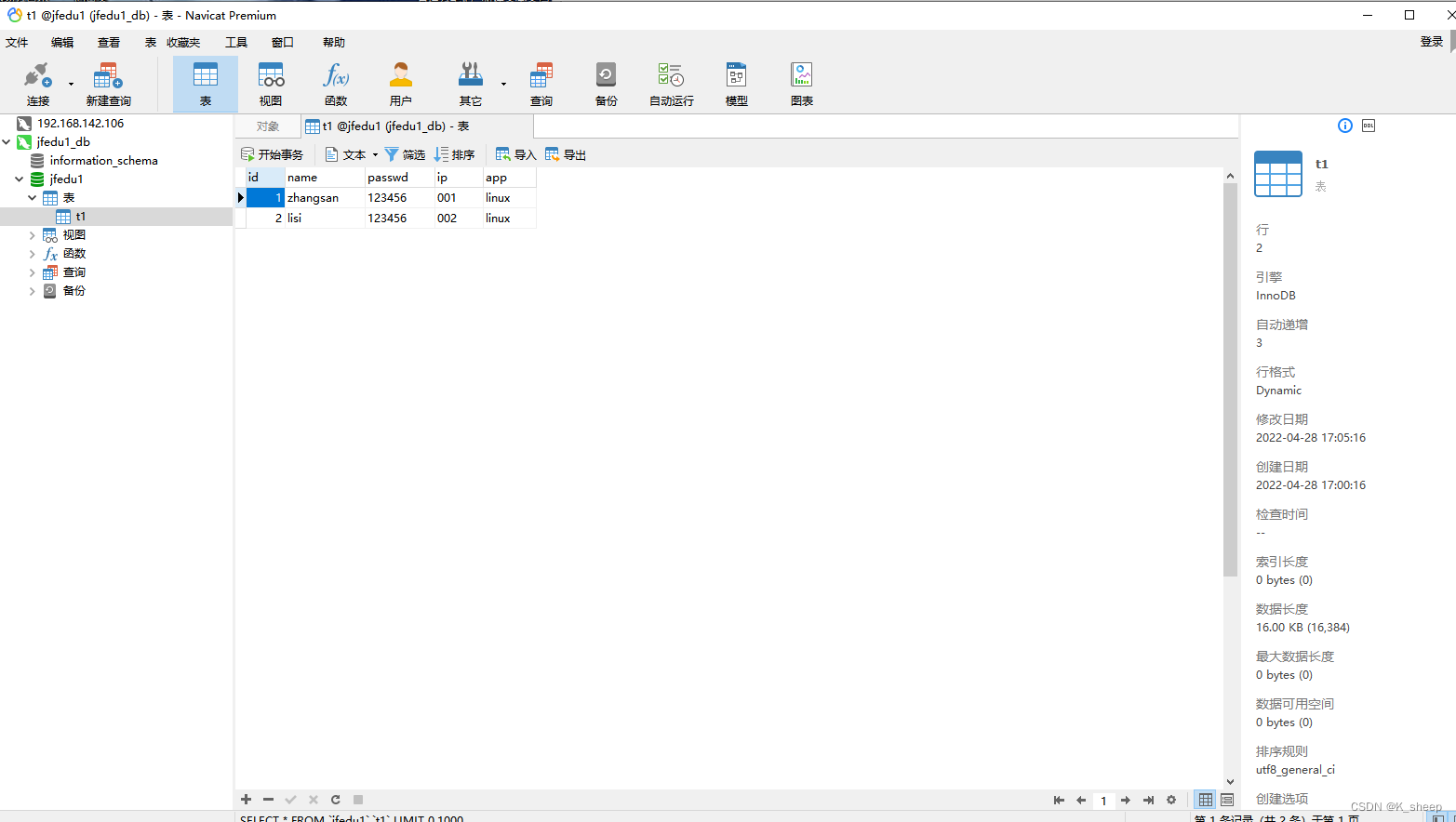This screenshot has width=1456, height=822.
Task: Expand the Backups (备份) tree node
Action: click(x=33, y=291)
